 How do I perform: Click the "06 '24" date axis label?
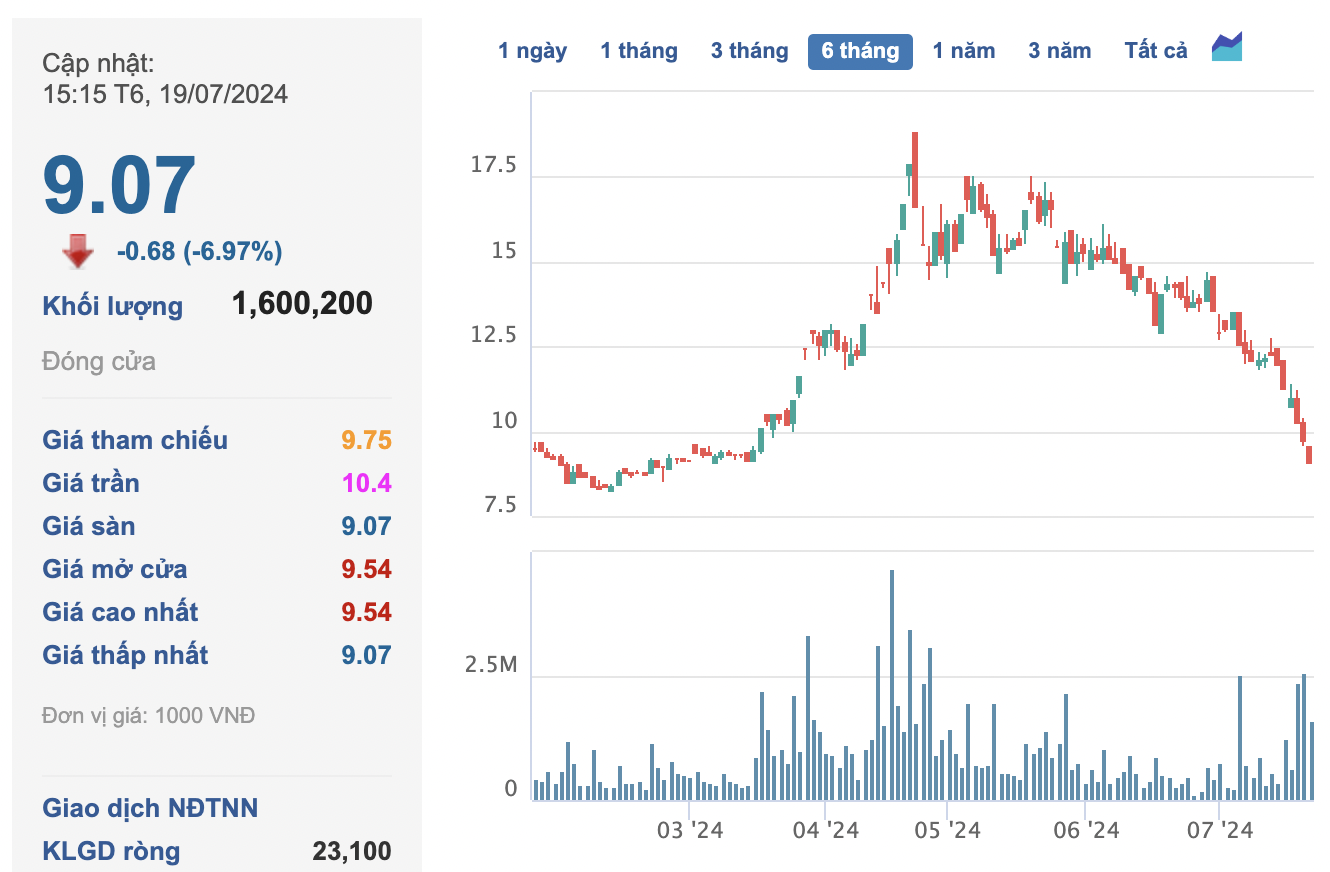point(1086,830)
